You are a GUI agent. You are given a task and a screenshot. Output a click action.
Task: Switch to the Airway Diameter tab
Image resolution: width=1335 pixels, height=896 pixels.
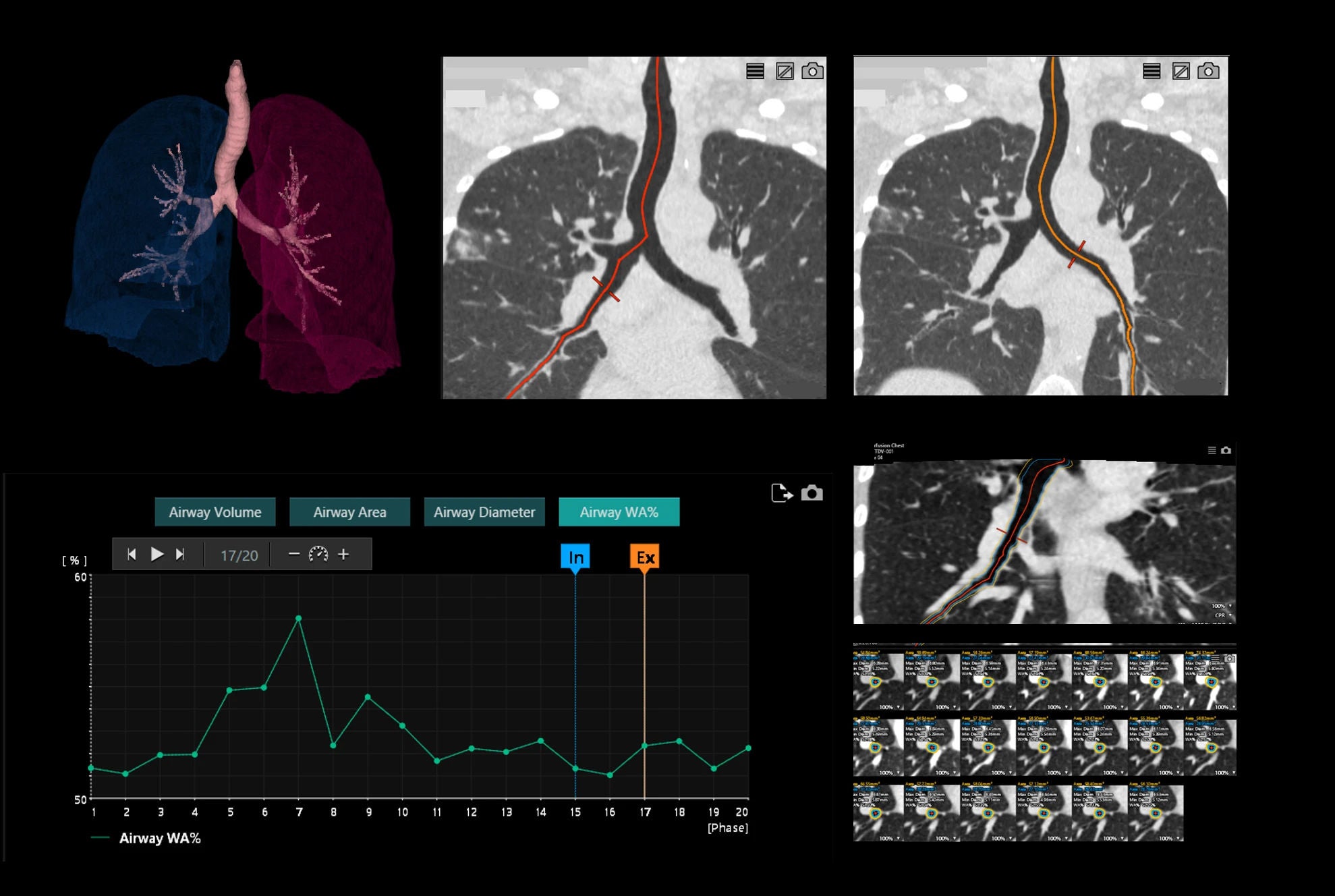(484, 512)
